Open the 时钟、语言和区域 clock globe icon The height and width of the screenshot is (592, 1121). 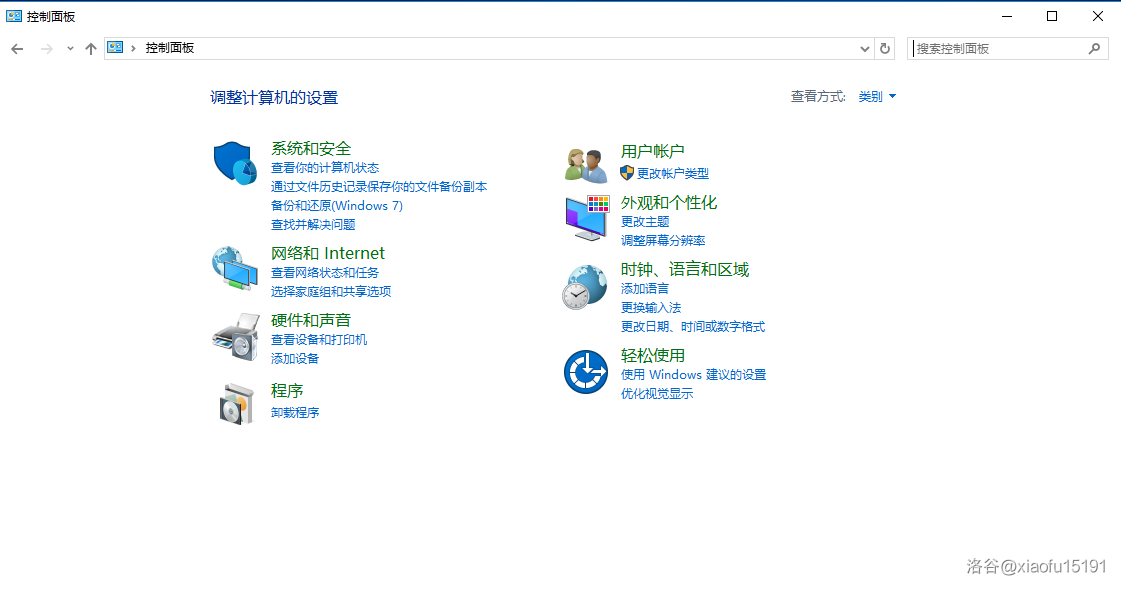pos(585,287)
